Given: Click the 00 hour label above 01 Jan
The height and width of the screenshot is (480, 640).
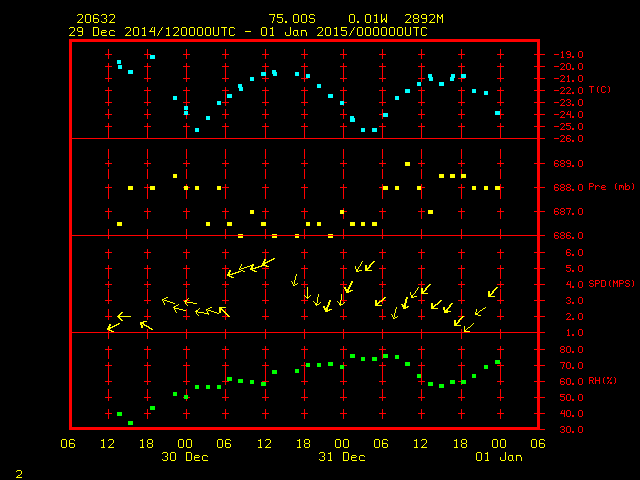Looking at the screenshot, I should (x=499, y=444).
